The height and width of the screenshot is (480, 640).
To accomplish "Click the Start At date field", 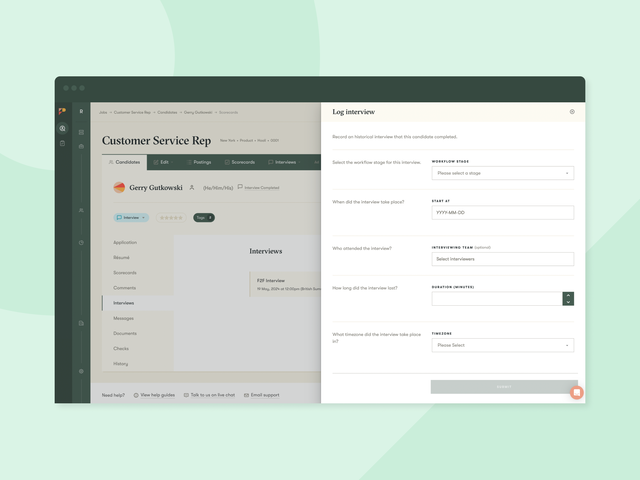I will pyautogui.click(x=502, y=213).
